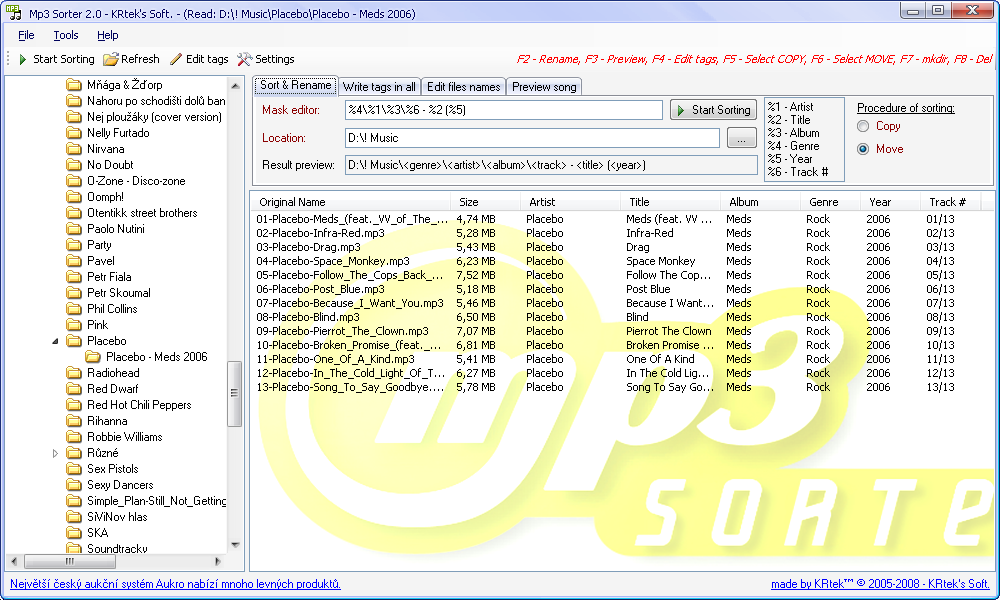Select file 08-Placebo-Blind.mp3
1000x600 pixels.
pos(307,318)
